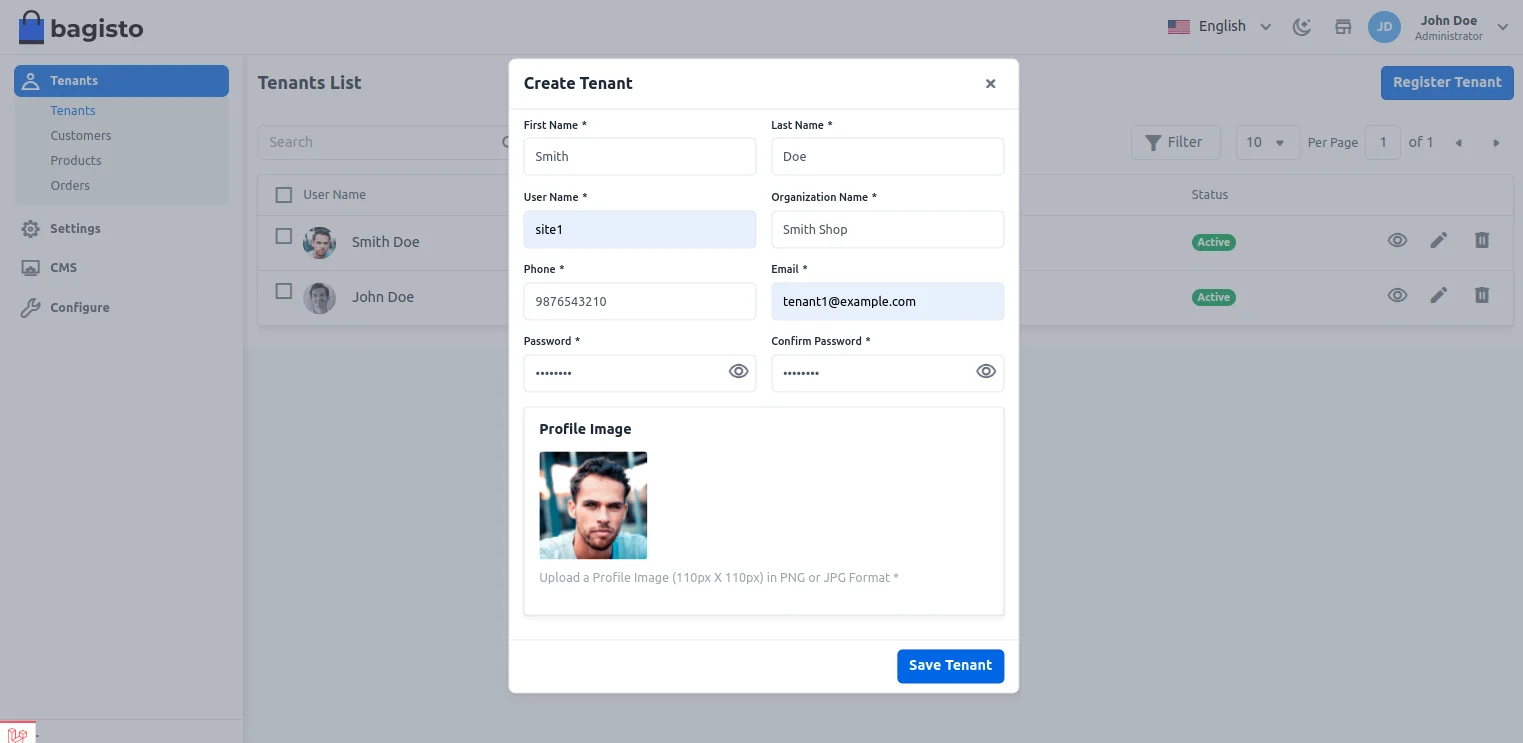Open the English language dropdown
The height and width of the screenshot is (743, 1523).
coord(1218,26)
